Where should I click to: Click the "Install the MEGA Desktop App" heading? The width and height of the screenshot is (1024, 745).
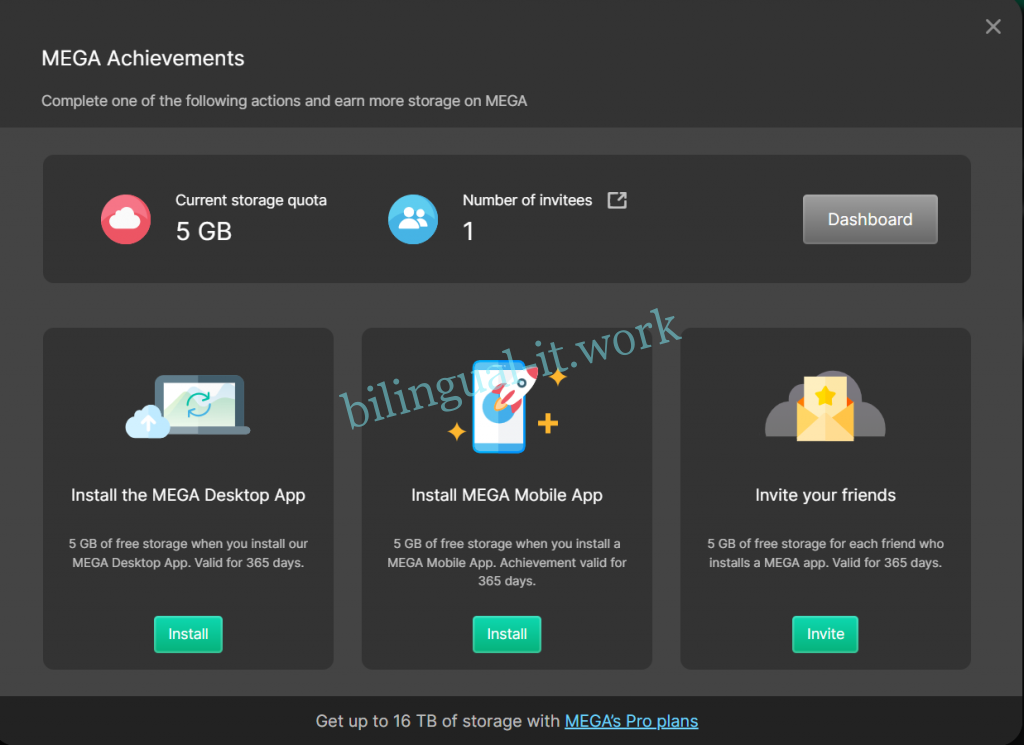coord(188,495)
